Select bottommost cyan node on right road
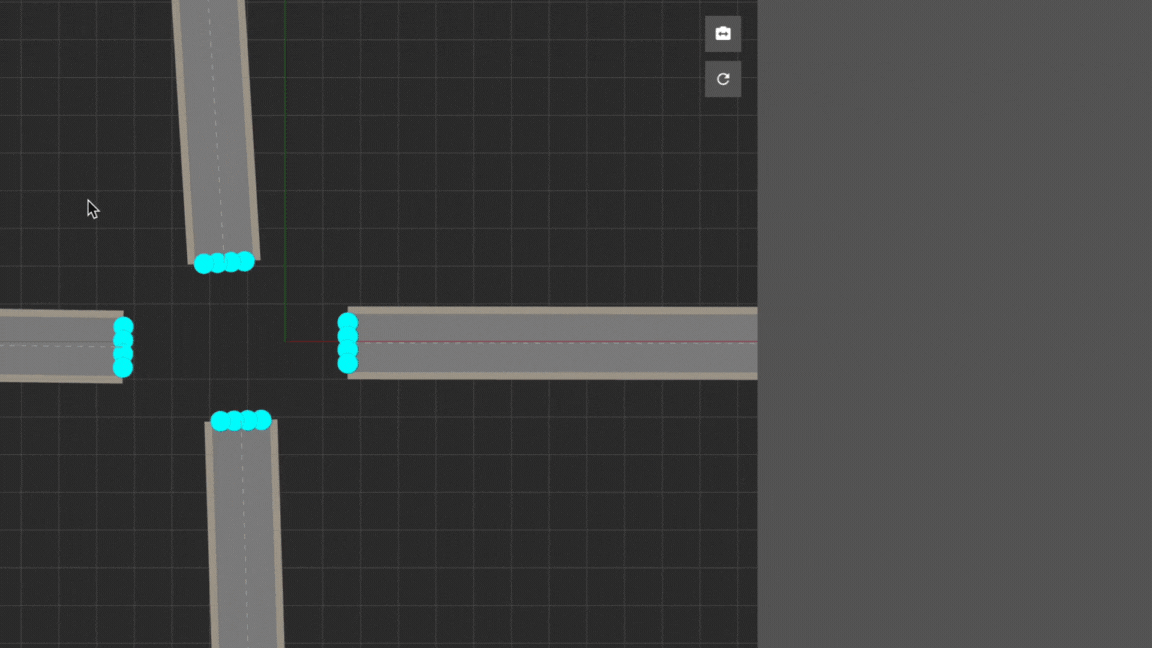Viewport: 1152px width, 648px height. (x=347, y=364)
